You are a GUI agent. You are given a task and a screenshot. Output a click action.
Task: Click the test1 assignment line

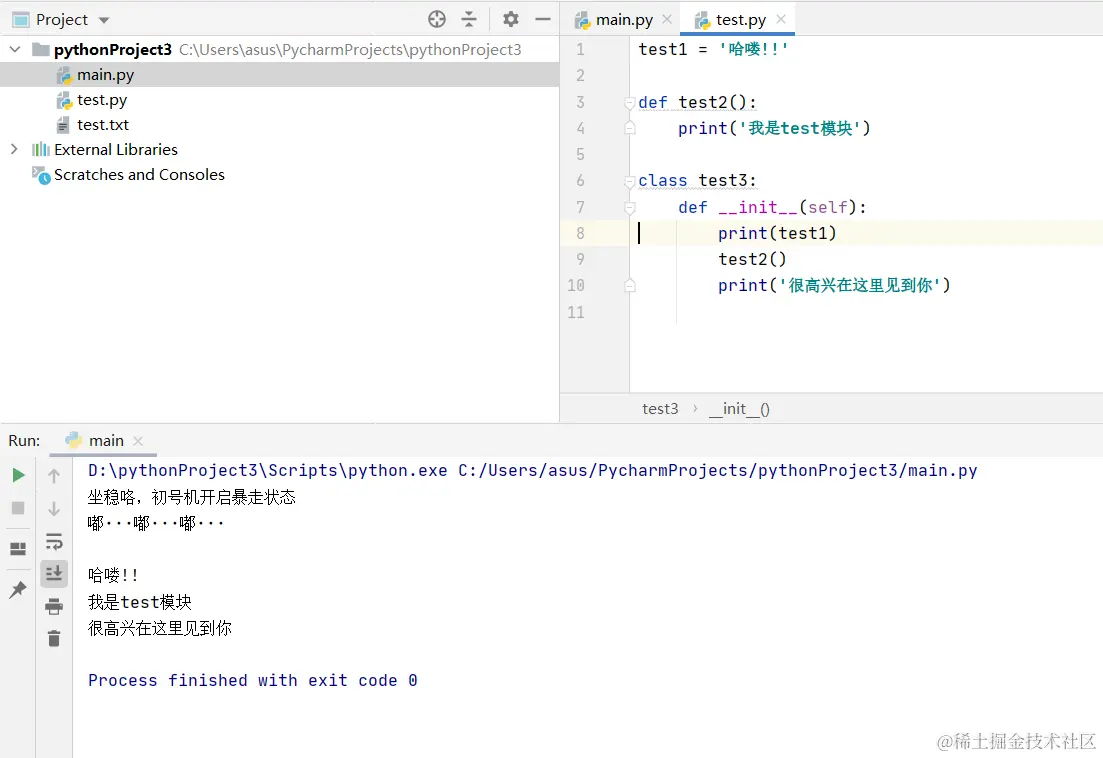click(x=713, y=49)
